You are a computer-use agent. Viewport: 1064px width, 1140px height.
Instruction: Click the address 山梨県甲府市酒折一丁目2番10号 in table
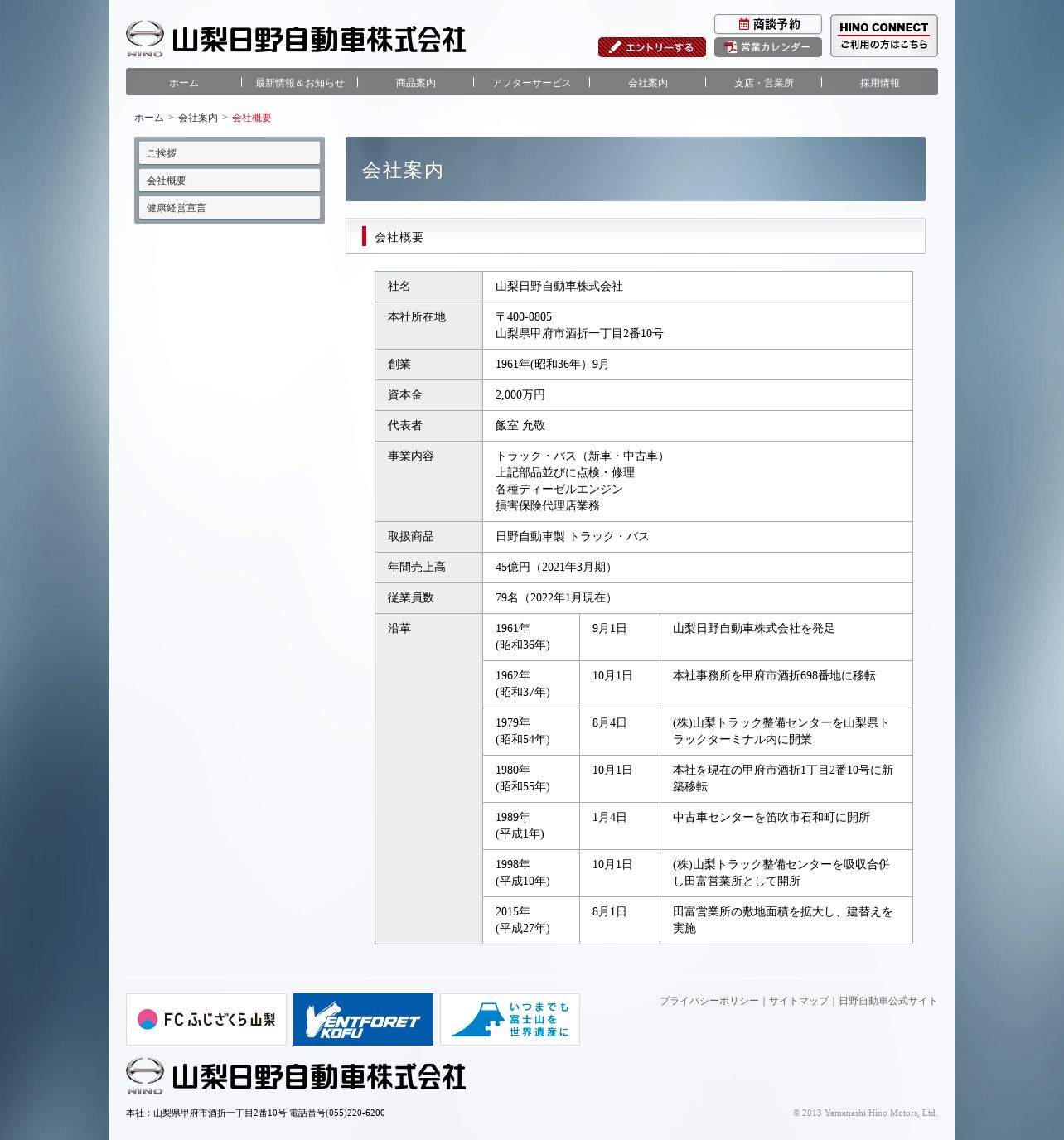coord(579,333)
